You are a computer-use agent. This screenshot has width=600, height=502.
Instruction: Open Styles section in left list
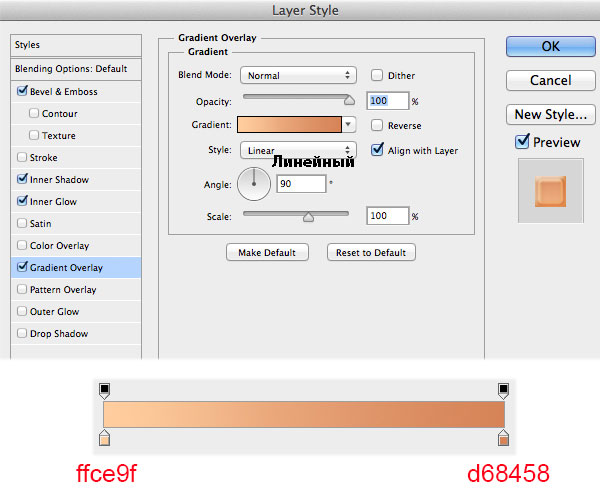[76, 45]
